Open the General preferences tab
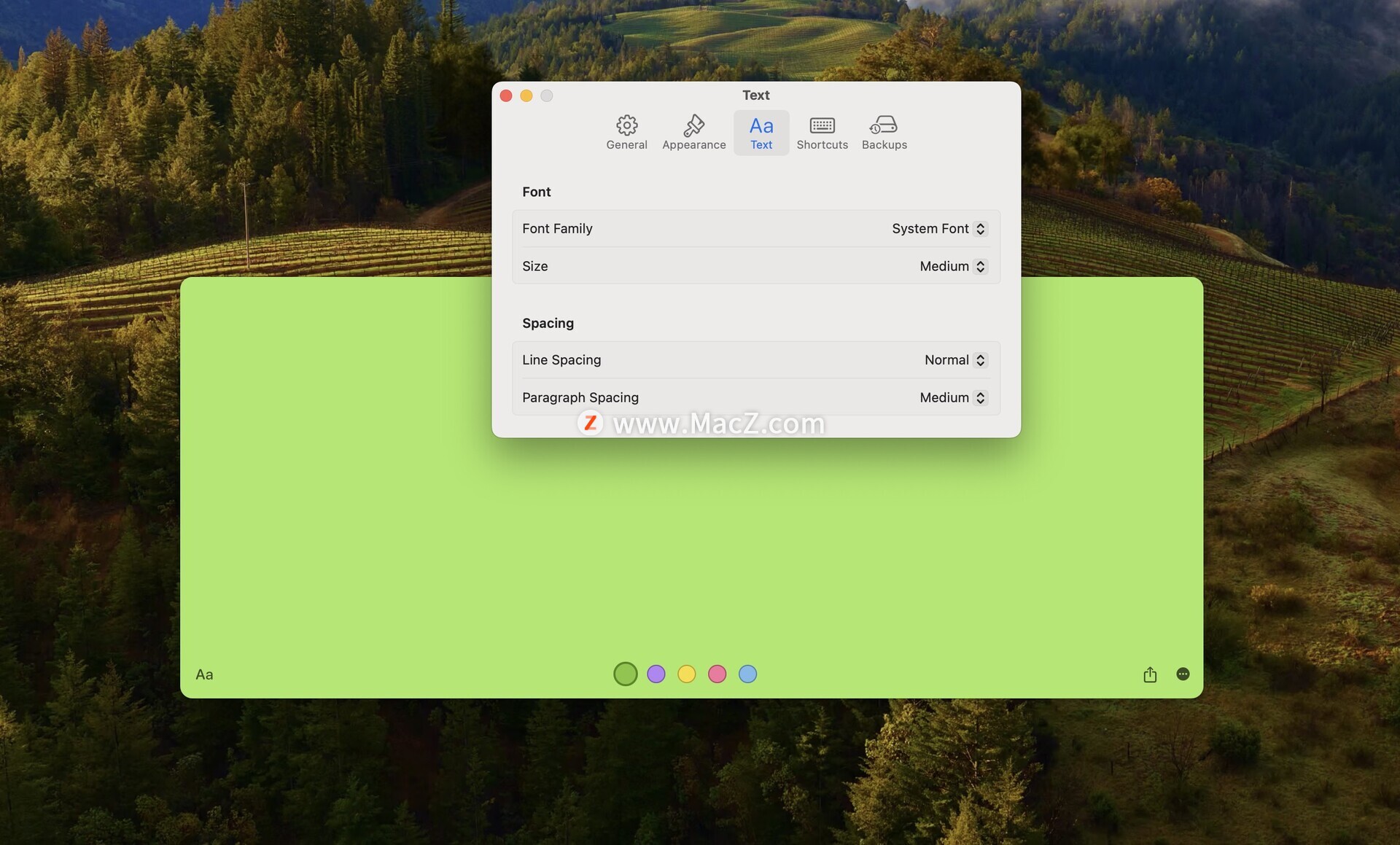The width and height of the screenshot is (1400, 845). coord(626,133)
